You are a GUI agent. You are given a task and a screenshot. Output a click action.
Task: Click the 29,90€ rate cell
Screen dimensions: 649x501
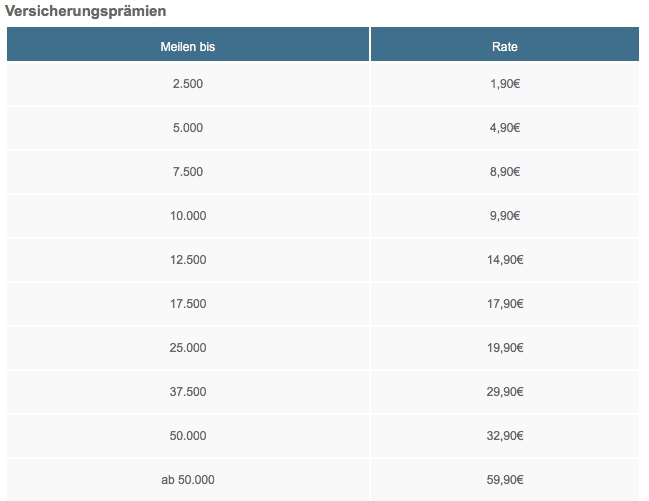505,392
